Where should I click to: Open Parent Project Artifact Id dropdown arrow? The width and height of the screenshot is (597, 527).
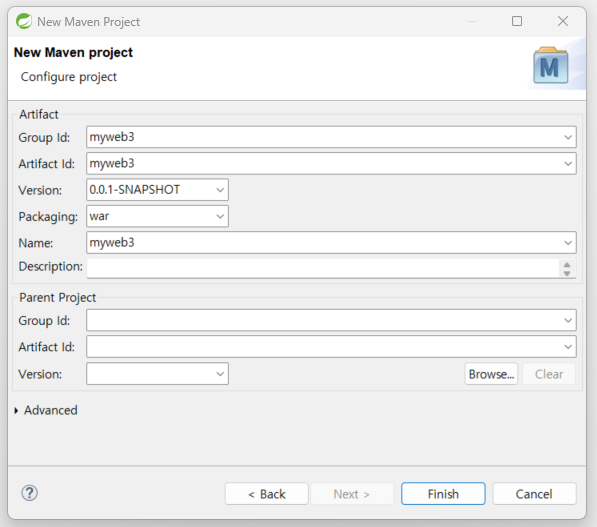tap(568, 347)
